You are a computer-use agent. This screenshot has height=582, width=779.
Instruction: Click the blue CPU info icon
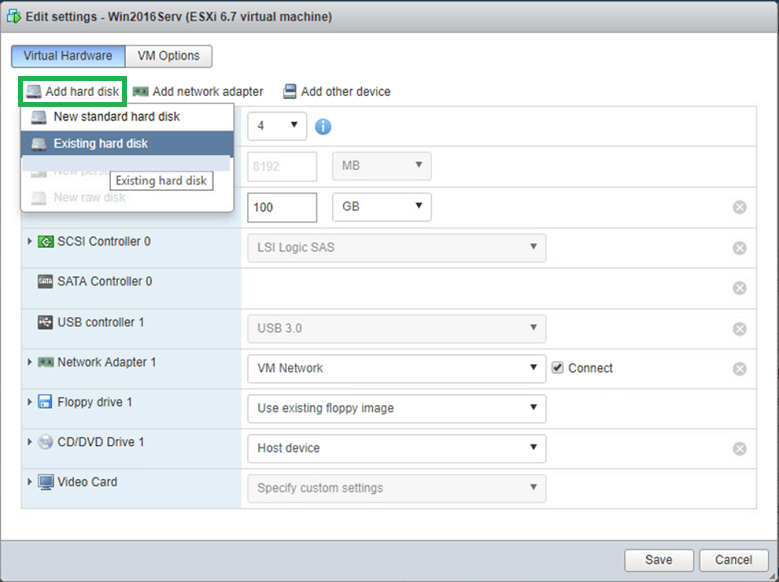323,126
